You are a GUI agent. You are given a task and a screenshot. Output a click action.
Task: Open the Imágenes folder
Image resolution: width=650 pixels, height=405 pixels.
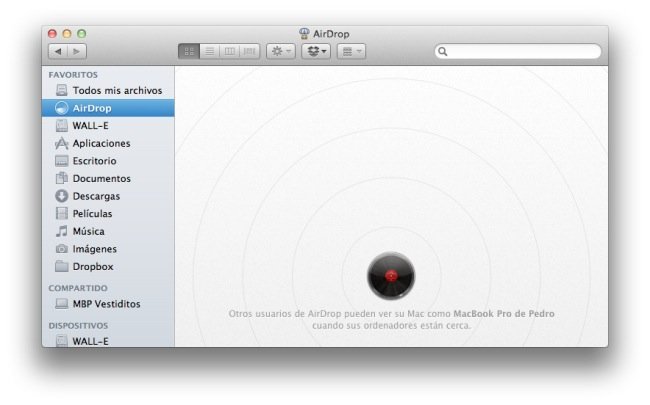pos(94,249)
